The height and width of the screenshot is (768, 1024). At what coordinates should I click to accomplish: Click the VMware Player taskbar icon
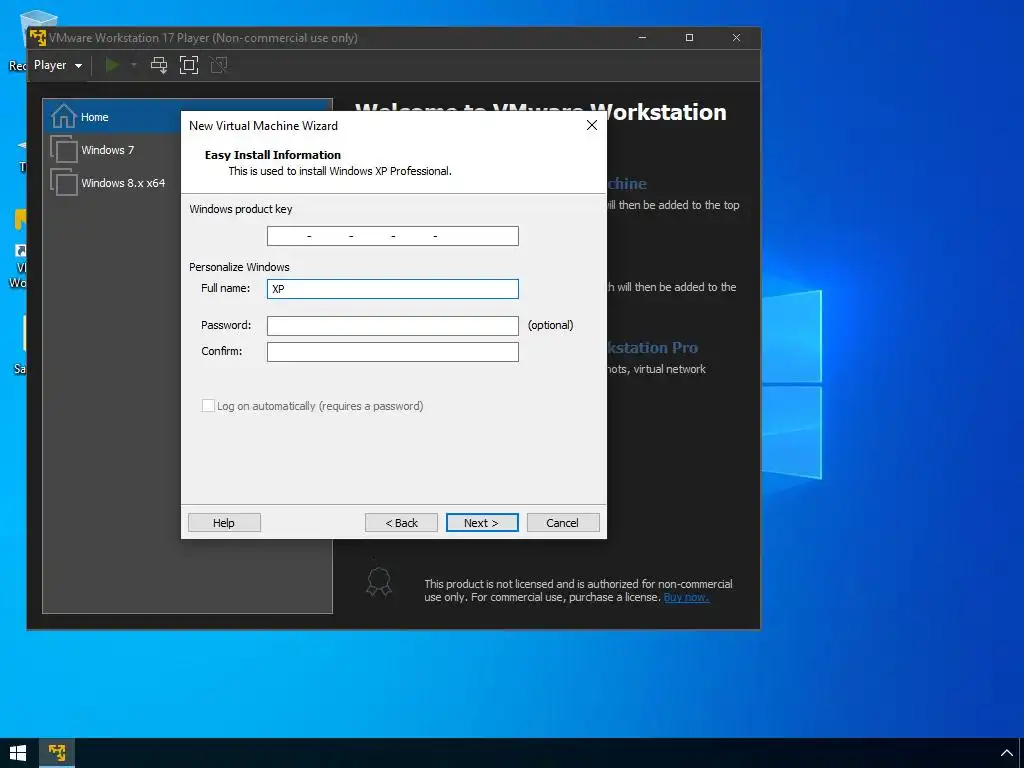(x=57, y=753)
